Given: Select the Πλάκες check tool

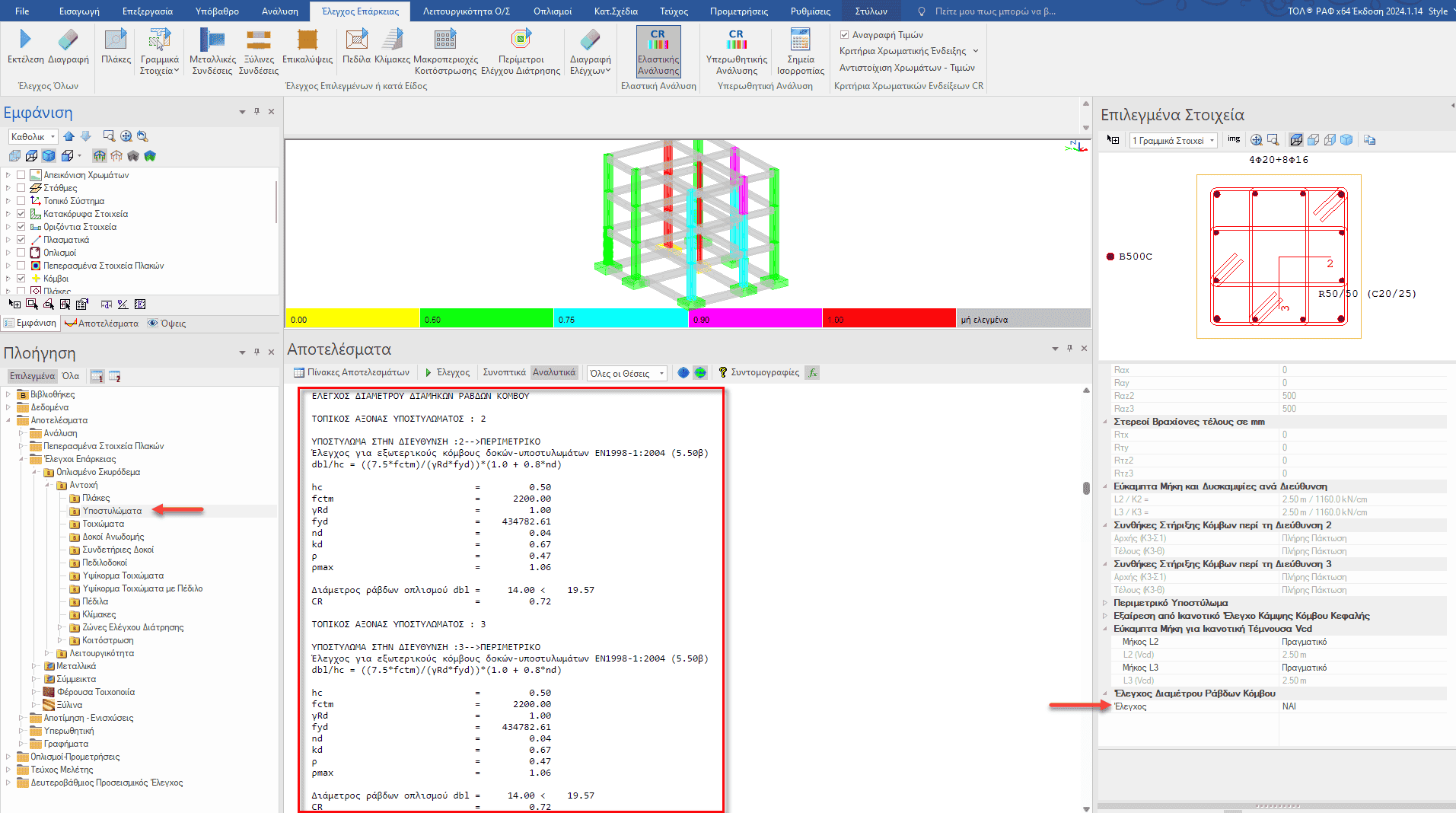Looking at the screenshot, I should coord(116,40).
